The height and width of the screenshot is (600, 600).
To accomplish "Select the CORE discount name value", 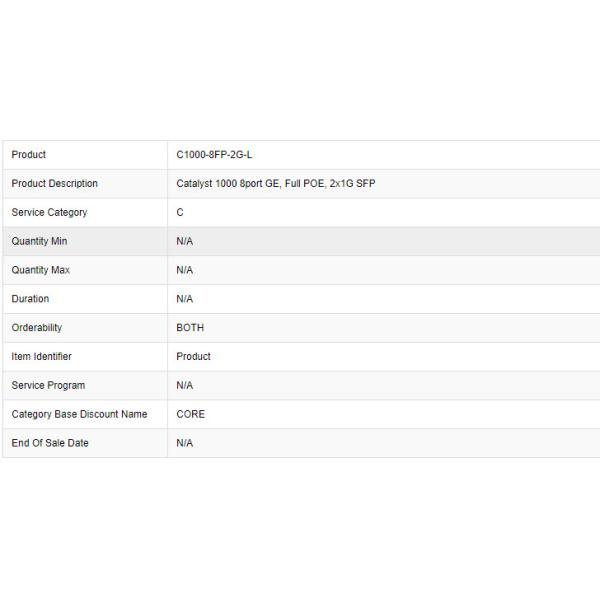I will pos(190,414).
